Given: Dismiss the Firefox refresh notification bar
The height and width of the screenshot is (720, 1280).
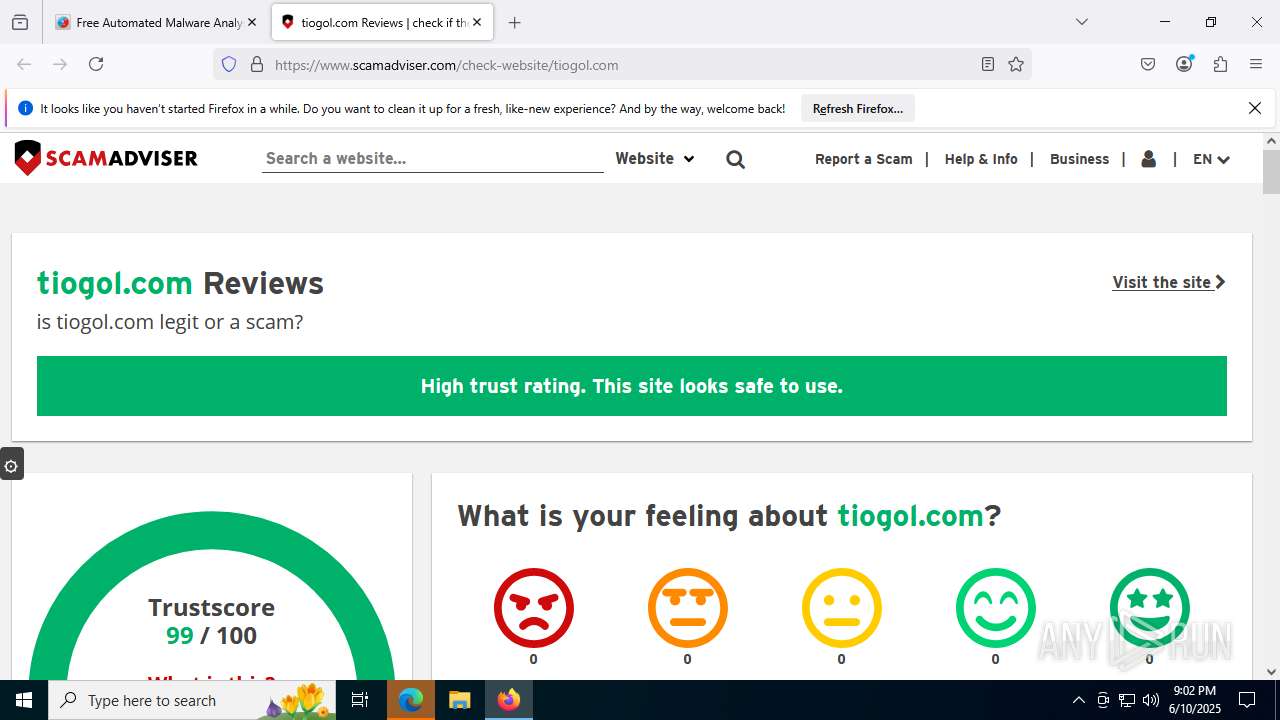Looking at the screenshot, I should [x=1255, y=108].
